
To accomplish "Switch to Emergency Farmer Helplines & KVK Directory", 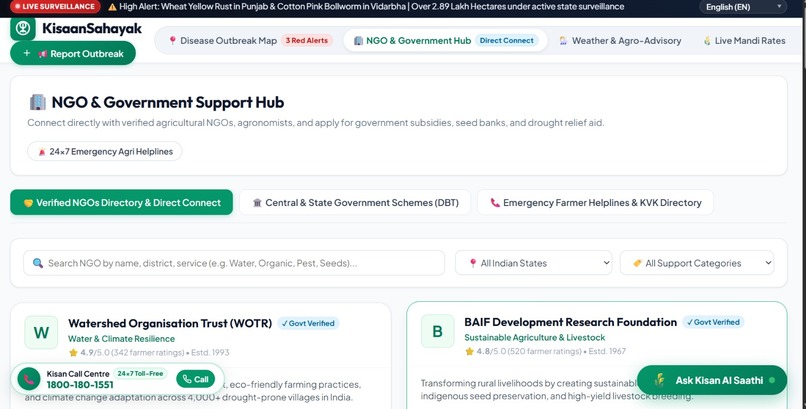I will click(595, 202).
